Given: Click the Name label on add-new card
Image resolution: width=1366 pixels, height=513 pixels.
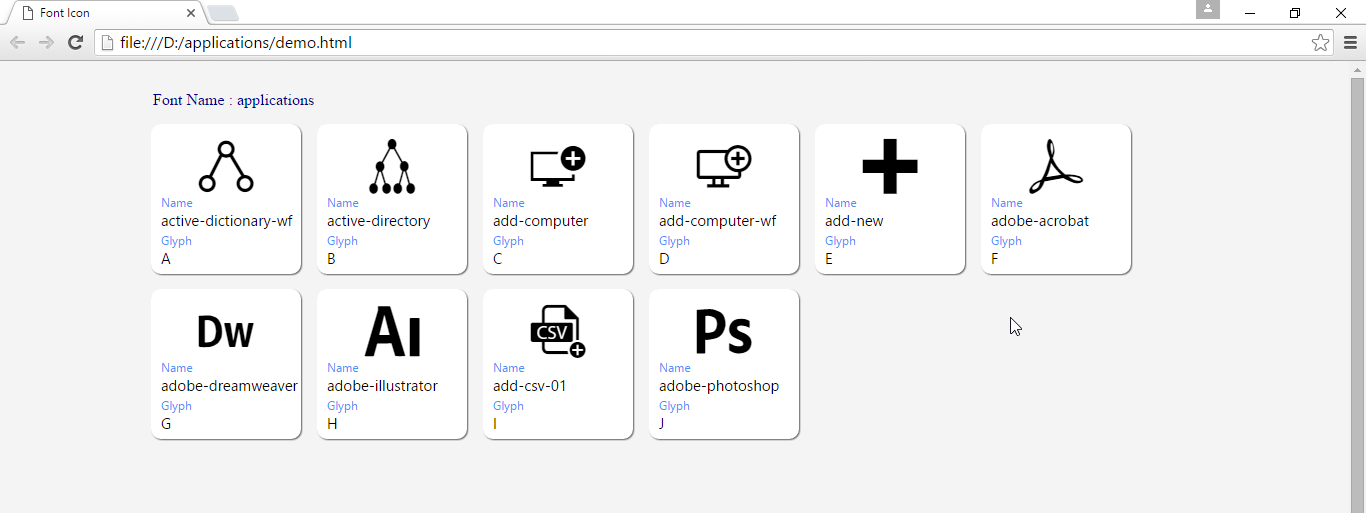Looking at the screenshot, I should point(841,203).
